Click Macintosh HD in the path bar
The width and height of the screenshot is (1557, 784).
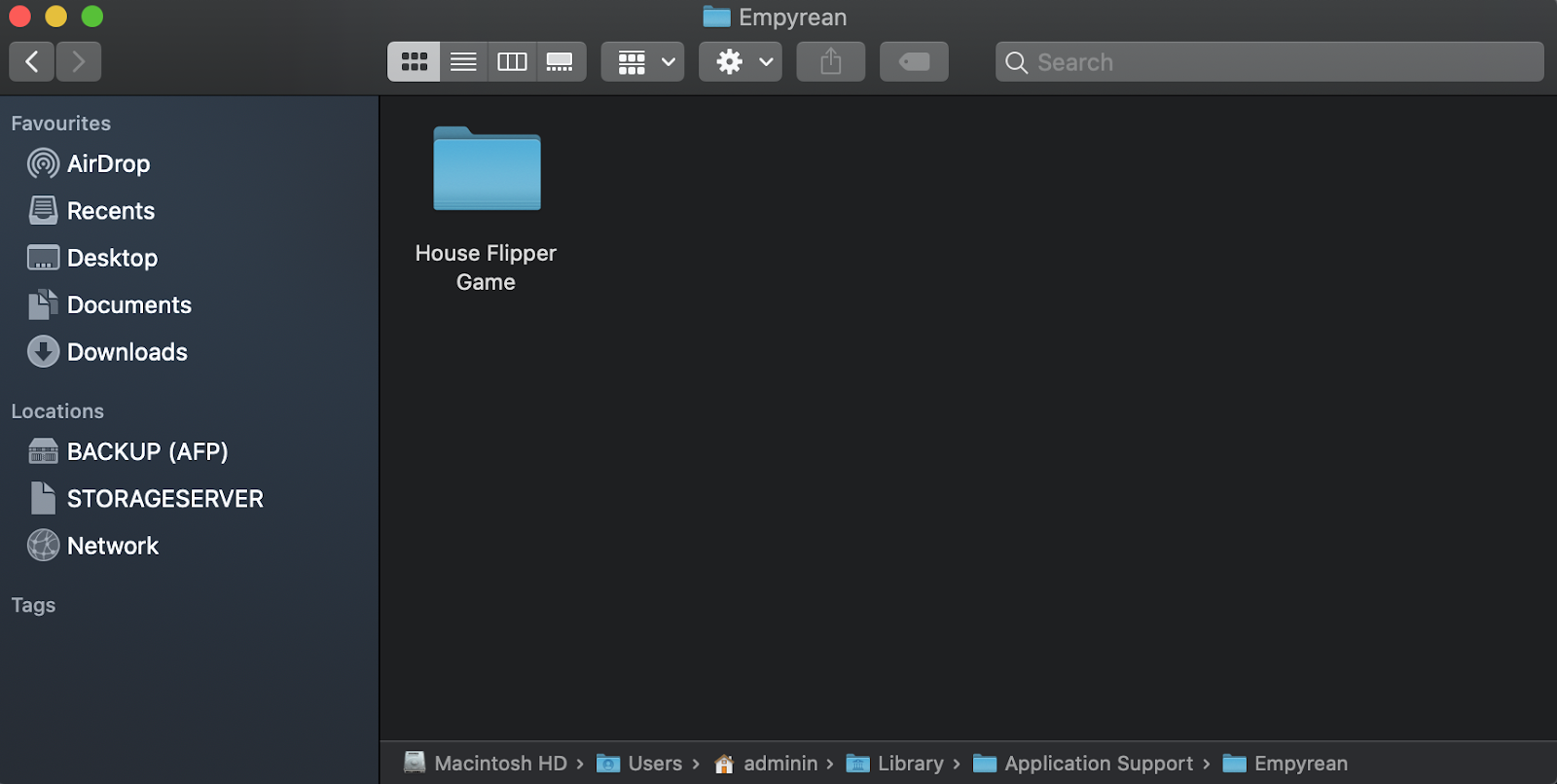(x=486, y=764)
